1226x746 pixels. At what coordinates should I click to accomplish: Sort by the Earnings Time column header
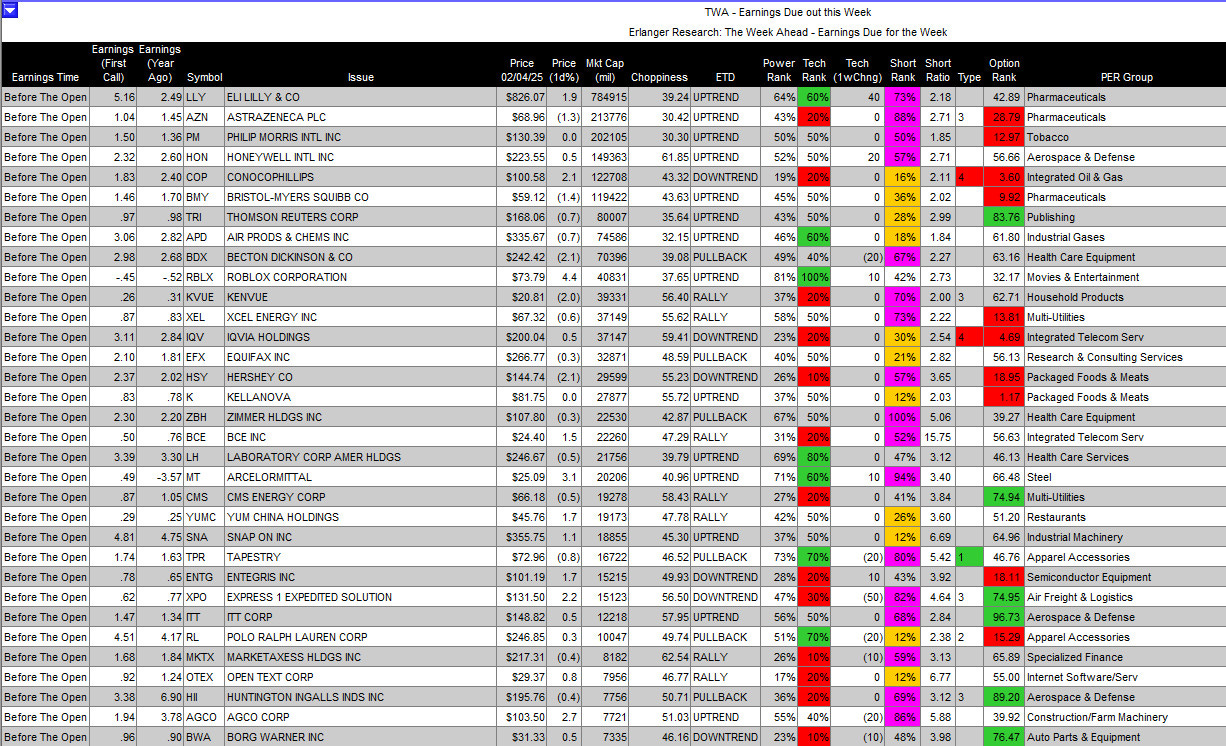click(45, 77)
